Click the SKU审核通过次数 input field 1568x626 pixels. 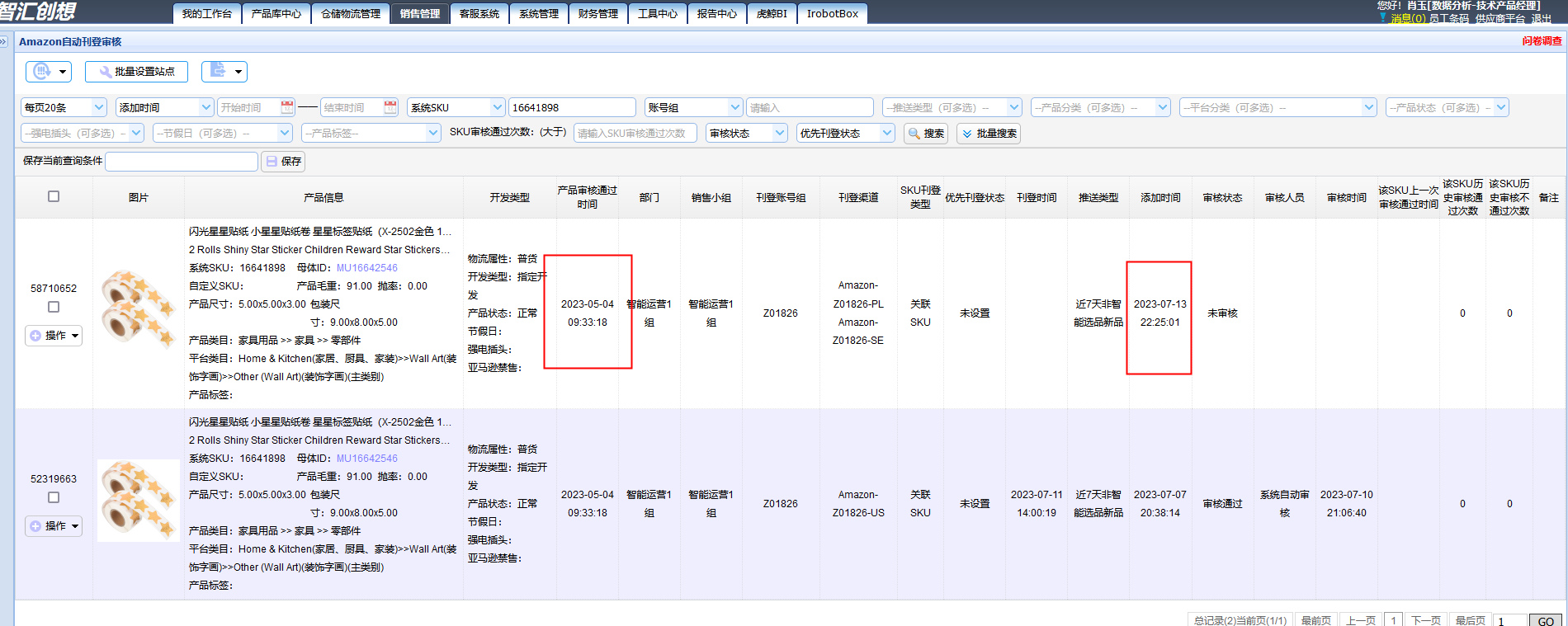click(635, 133)
